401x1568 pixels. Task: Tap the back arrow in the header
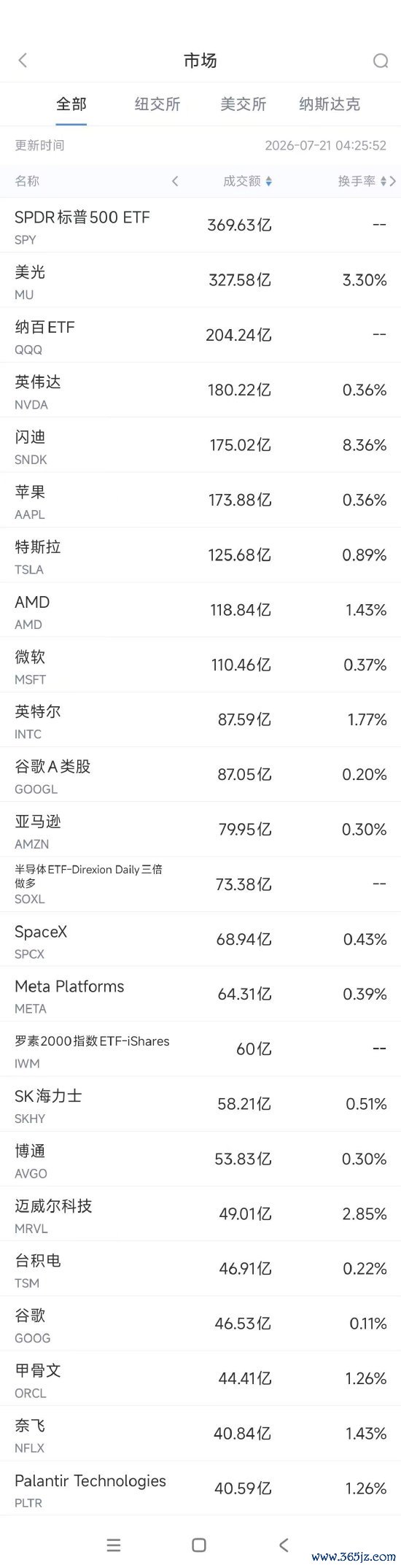pos(23,60)
